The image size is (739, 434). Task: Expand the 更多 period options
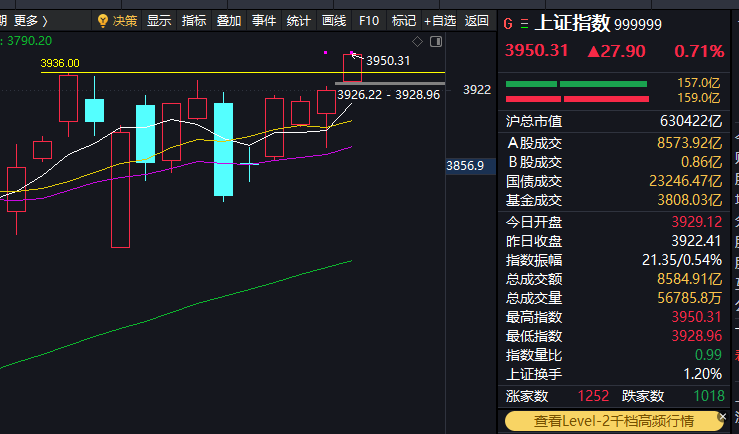(x=31, y=21)
